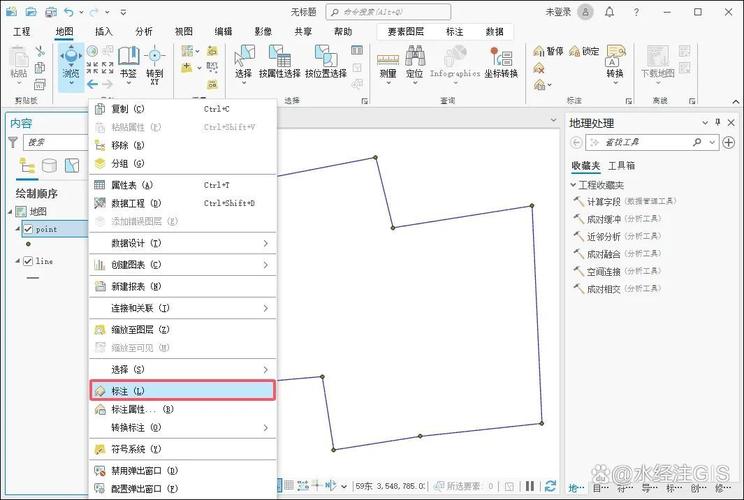The image size is (744, 500).
Task: Go to previous extent with blue arrow
Action: (93, 84)
